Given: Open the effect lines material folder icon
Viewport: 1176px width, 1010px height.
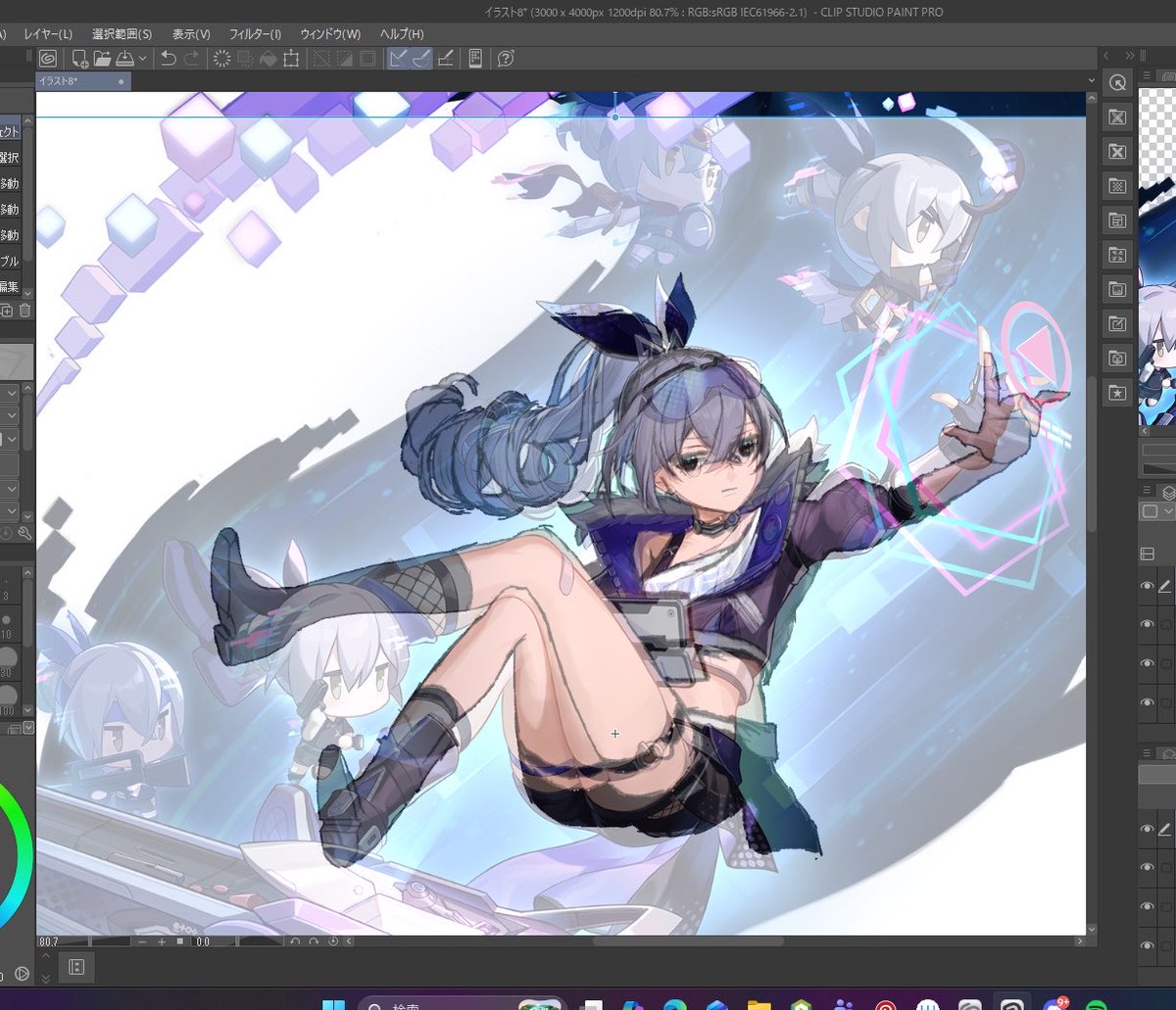Looking at the screenshot, I should 1116,255.
